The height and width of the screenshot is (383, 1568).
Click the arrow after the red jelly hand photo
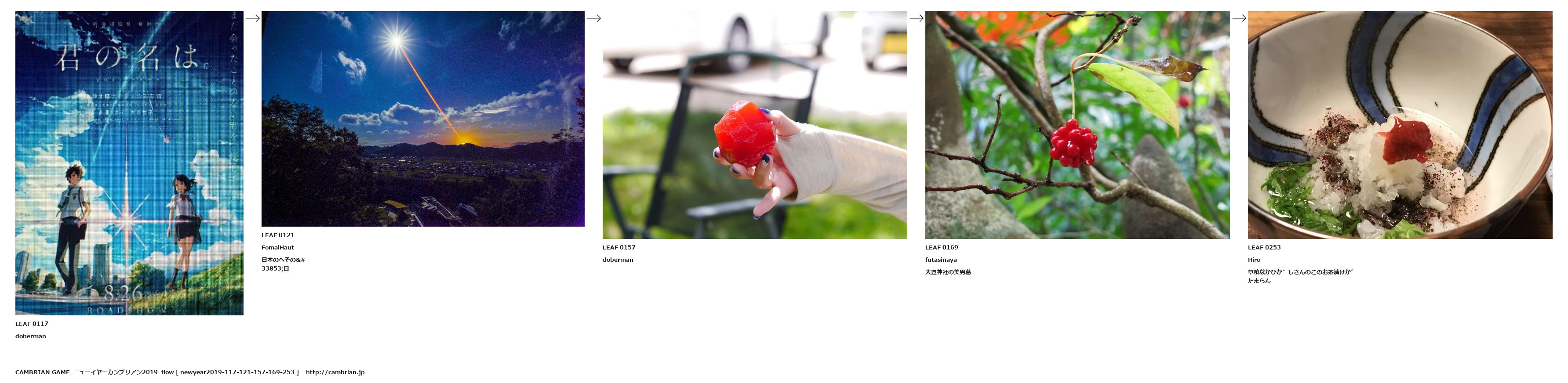pos(916,18)
